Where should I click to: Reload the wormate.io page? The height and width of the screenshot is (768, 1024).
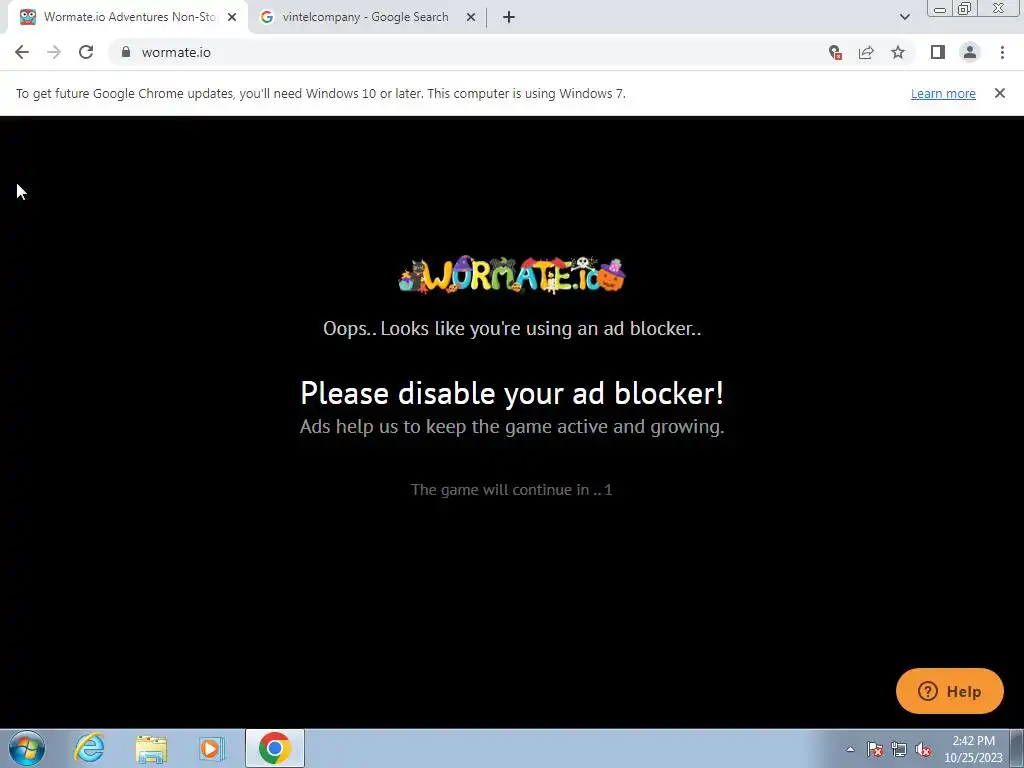[x=86, y=52]
